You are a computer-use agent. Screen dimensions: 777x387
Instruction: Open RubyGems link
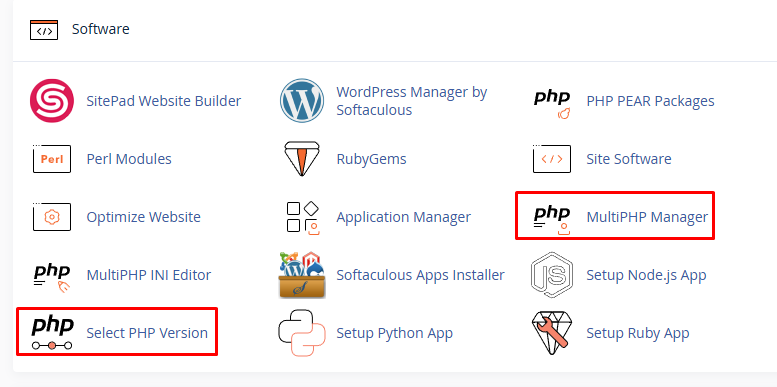tap(371, 159)
